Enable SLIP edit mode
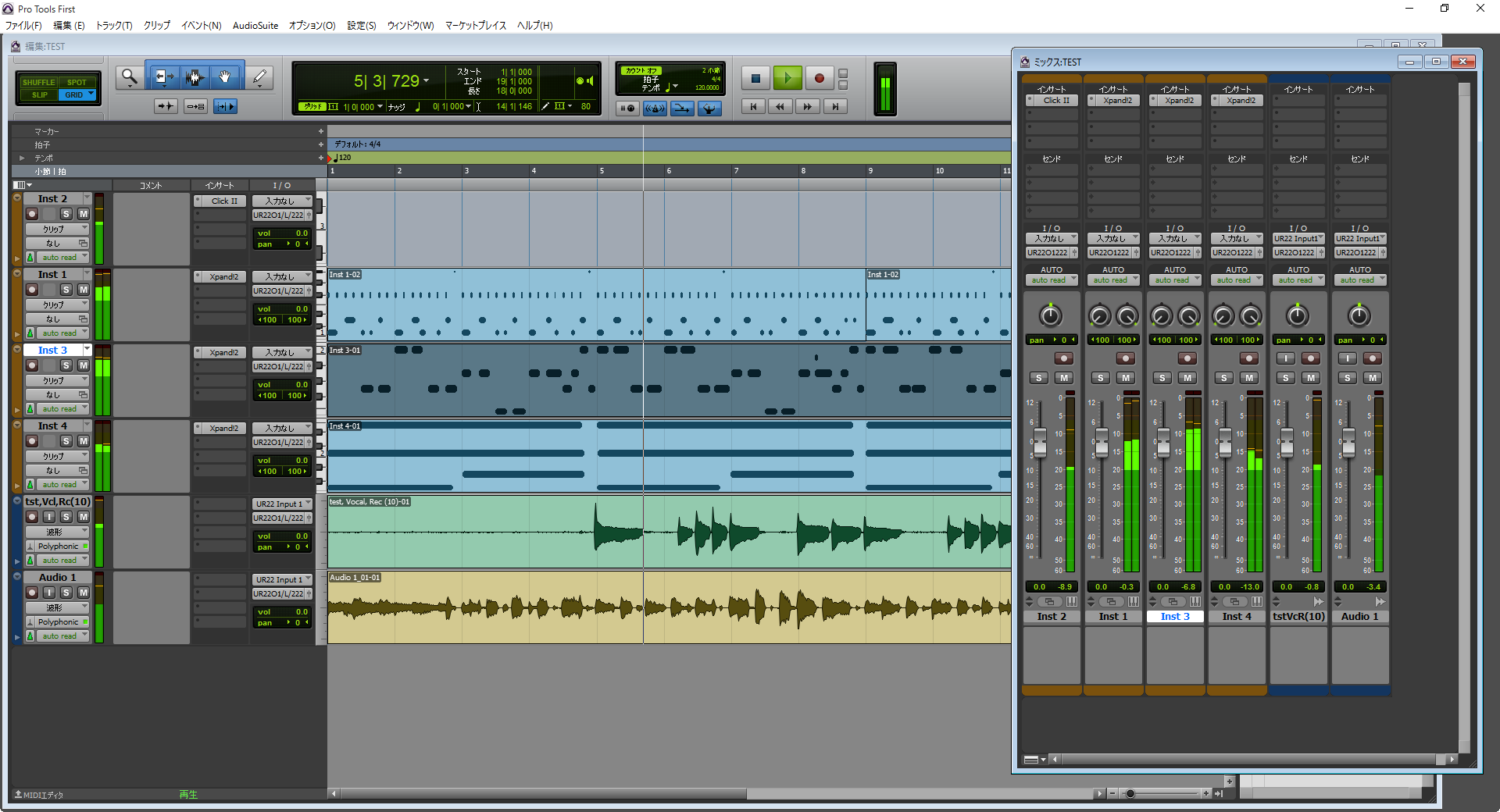The image size is (1500, 812). 39,94
